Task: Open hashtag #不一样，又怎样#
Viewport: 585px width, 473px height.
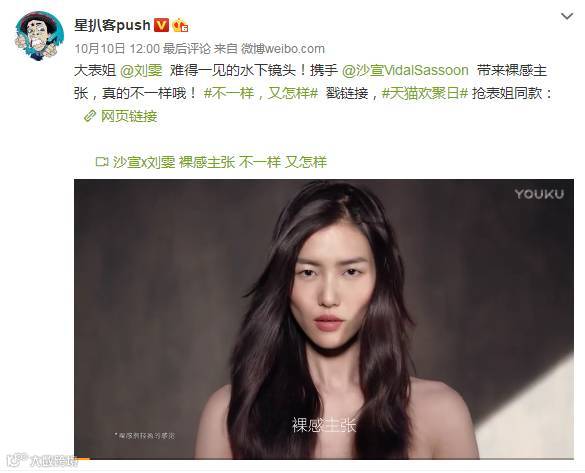Action: [260, 93]
